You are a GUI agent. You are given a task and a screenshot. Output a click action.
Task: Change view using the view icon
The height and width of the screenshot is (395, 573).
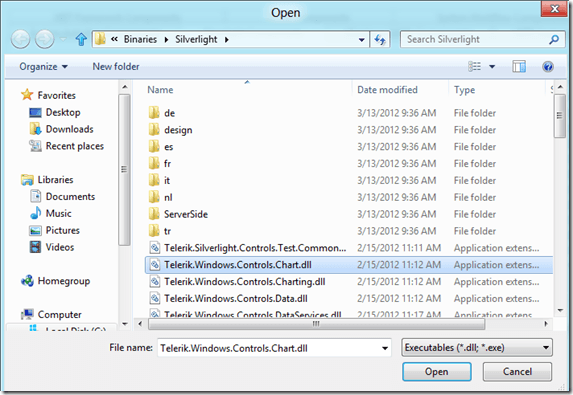pyautogui.click(x=474, y=67)
